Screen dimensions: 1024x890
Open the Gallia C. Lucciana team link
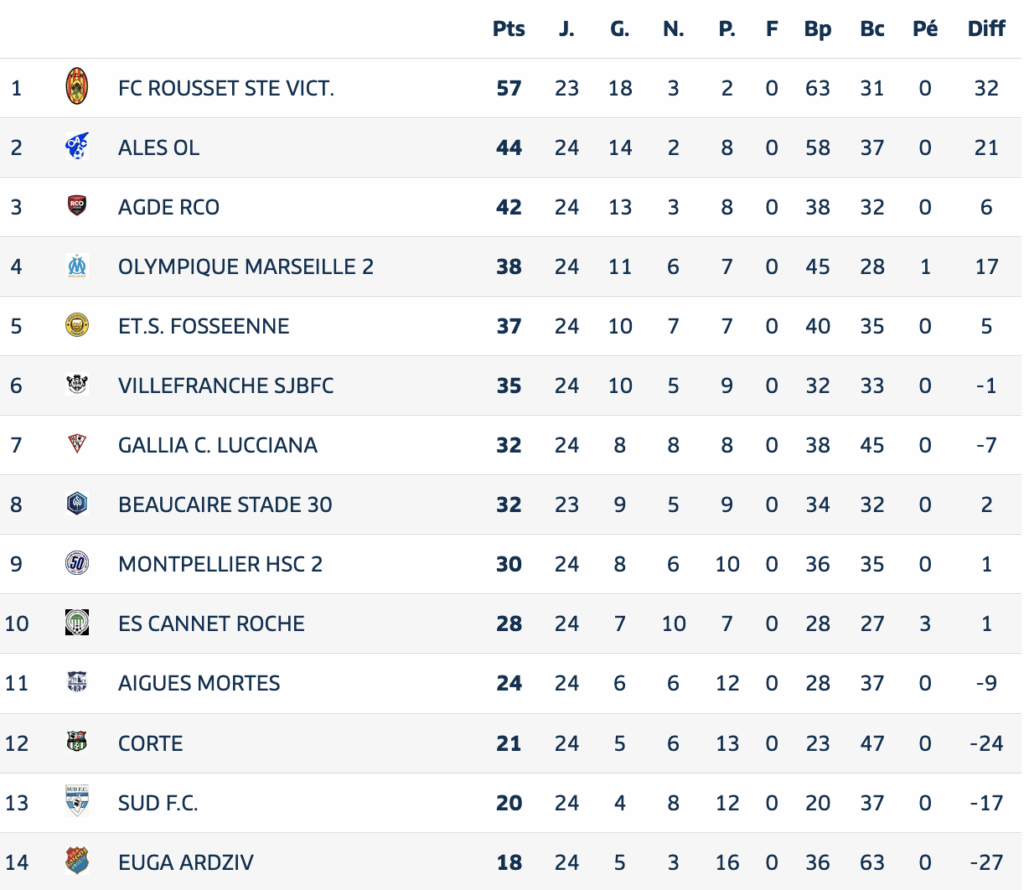coord(217,445)
